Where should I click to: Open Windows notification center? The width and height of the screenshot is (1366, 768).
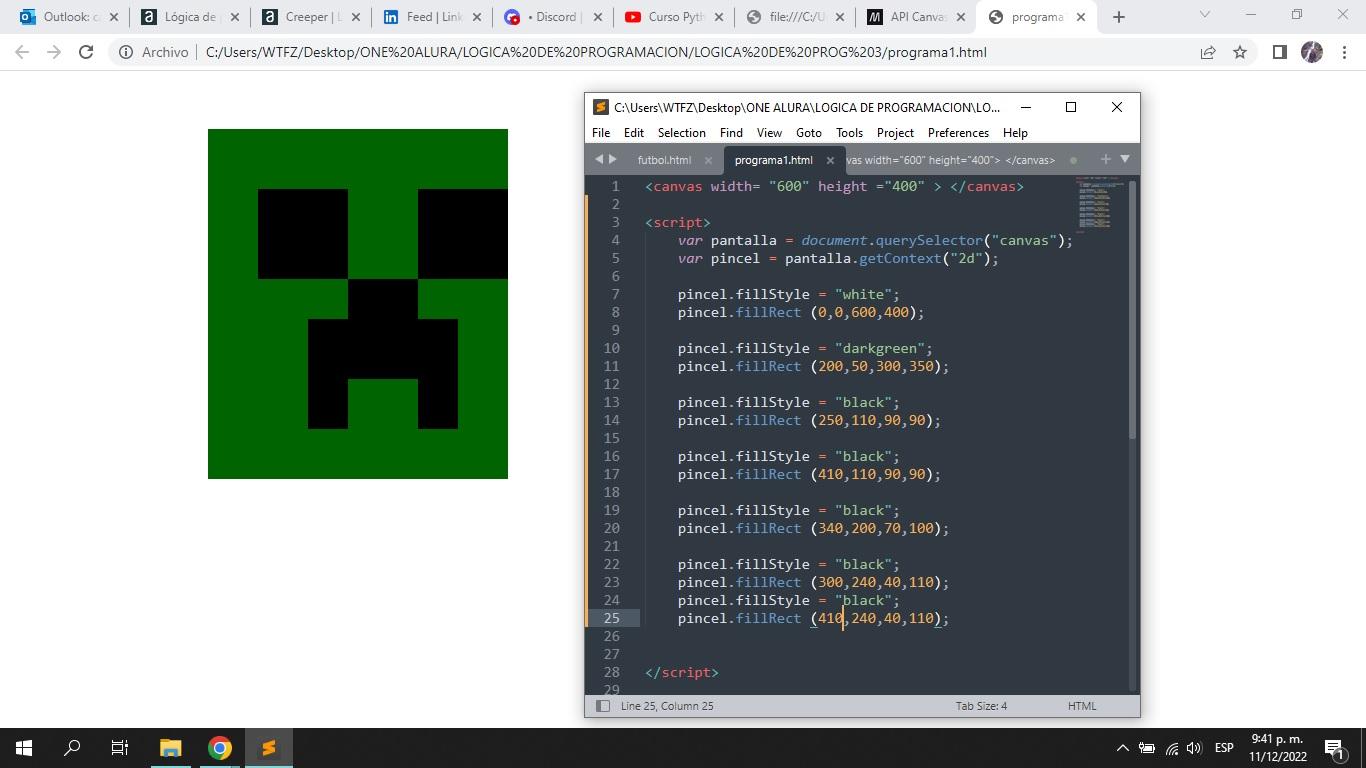(1333, 748)
